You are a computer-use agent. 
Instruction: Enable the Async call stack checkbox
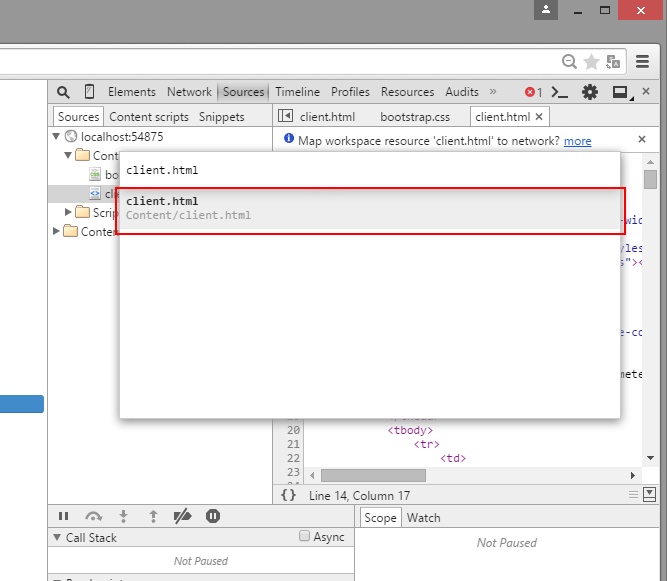304,536
